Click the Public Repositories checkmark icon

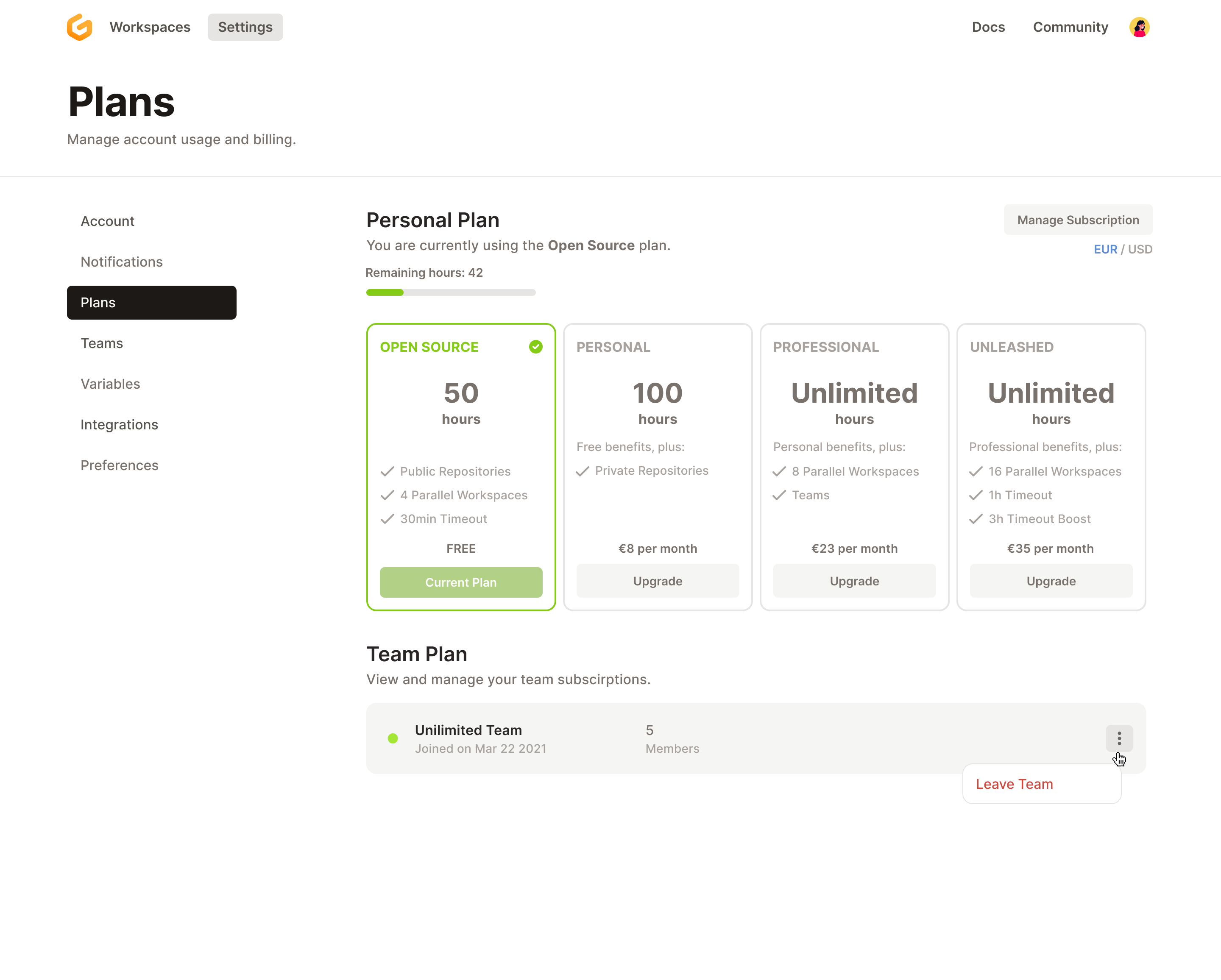pos(387,471)
